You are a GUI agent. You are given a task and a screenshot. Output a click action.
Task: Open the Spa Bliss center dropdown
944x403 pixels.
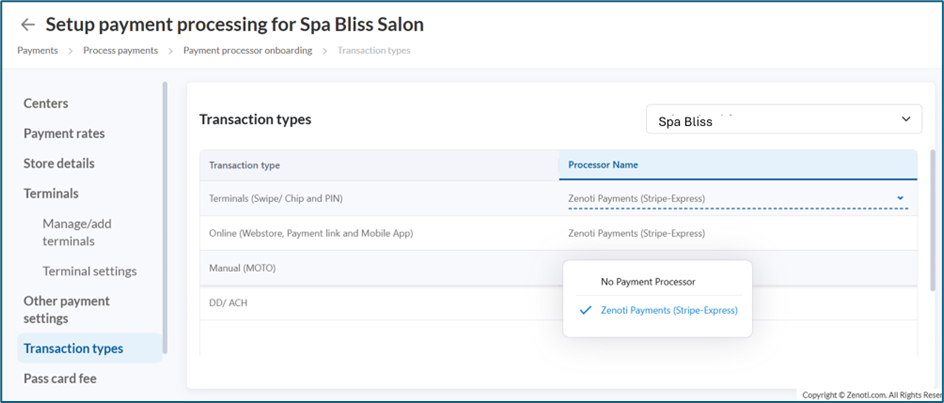pyautogui.click(x=784, y=119)
